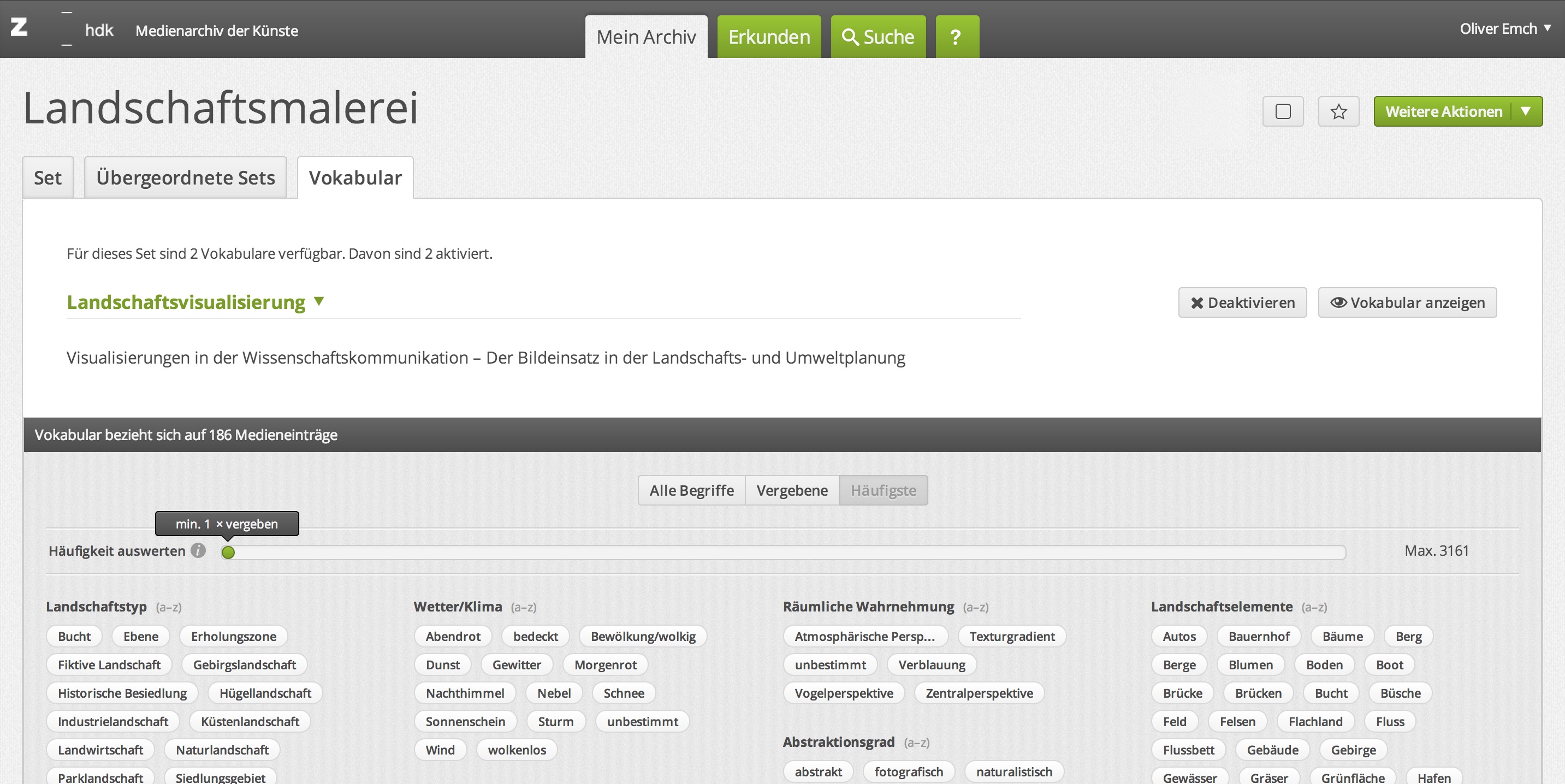Click the Gebirgslandschaft term tag
The height and width of the screenshot is (784, 1565).
coord(244,664)
